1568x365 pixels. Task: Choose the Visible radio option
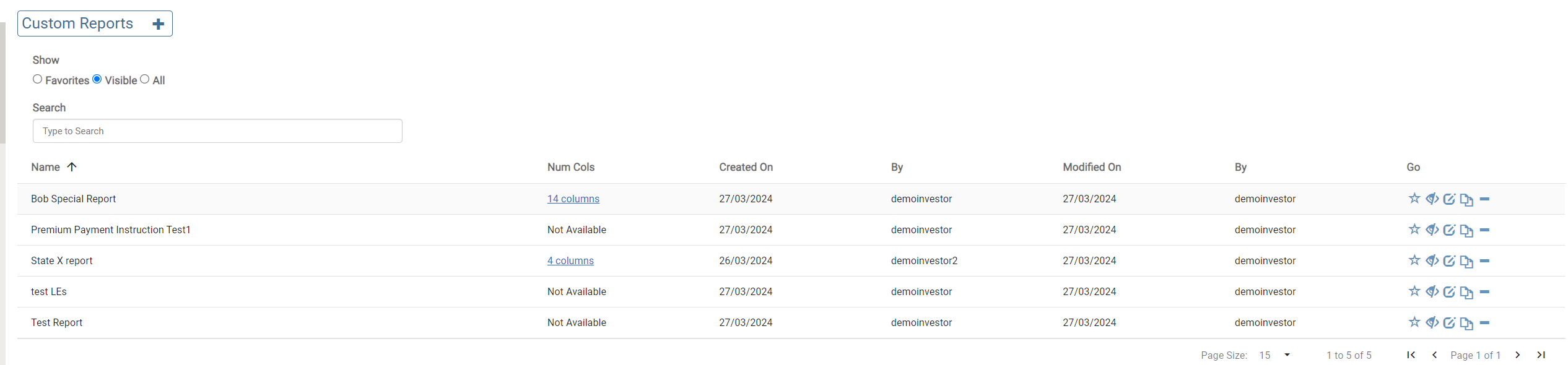[97, 79]
